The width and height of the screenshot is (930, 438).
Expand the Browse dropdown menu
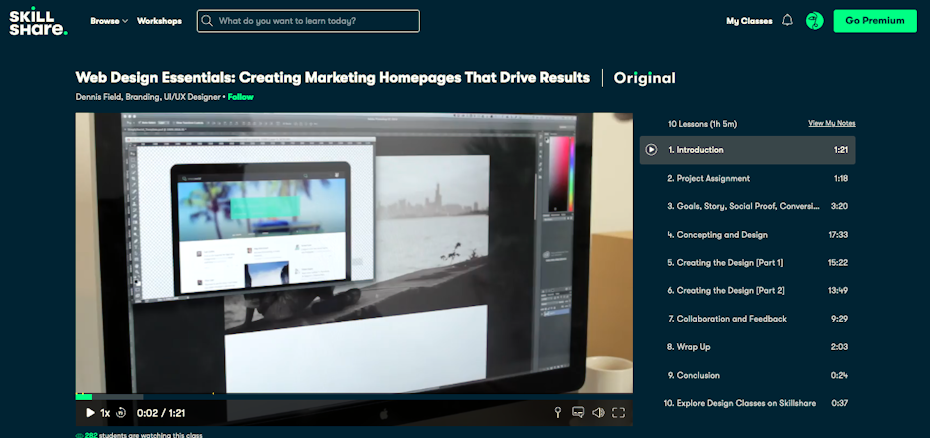109,21
